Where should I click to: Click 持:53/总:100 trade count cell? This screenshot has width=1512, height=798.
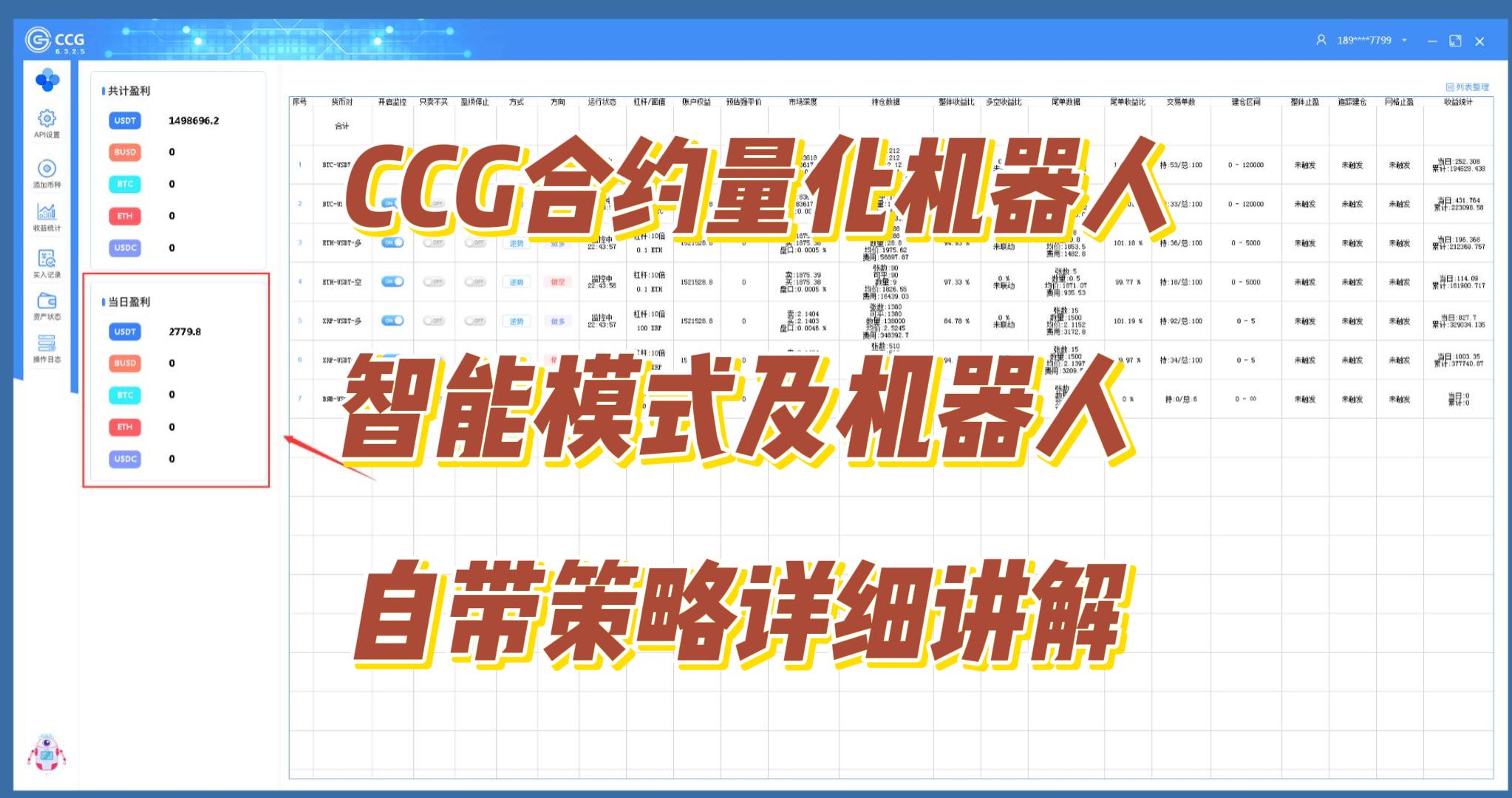[x=1181, y=166]
